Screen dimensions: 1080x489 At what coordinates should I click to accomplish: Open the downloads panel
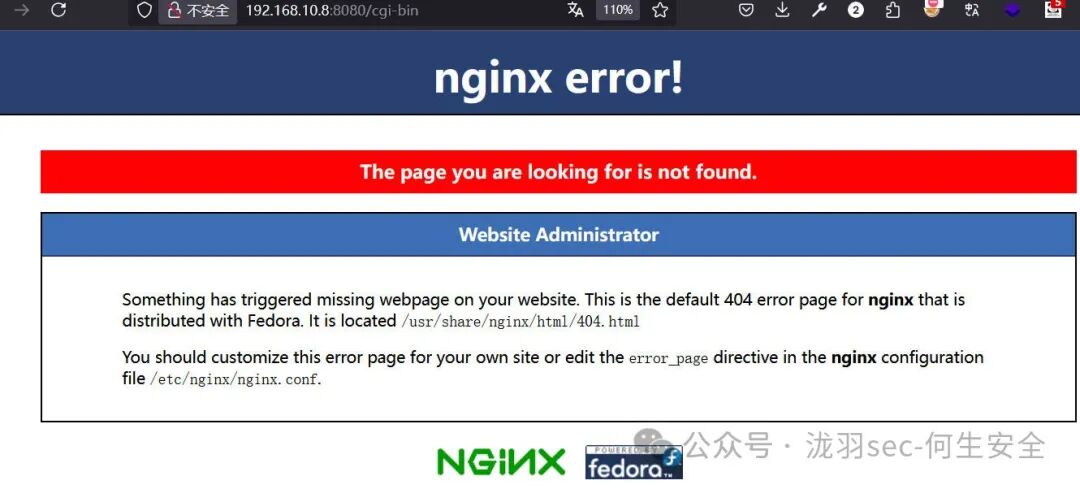pos(782,10)
